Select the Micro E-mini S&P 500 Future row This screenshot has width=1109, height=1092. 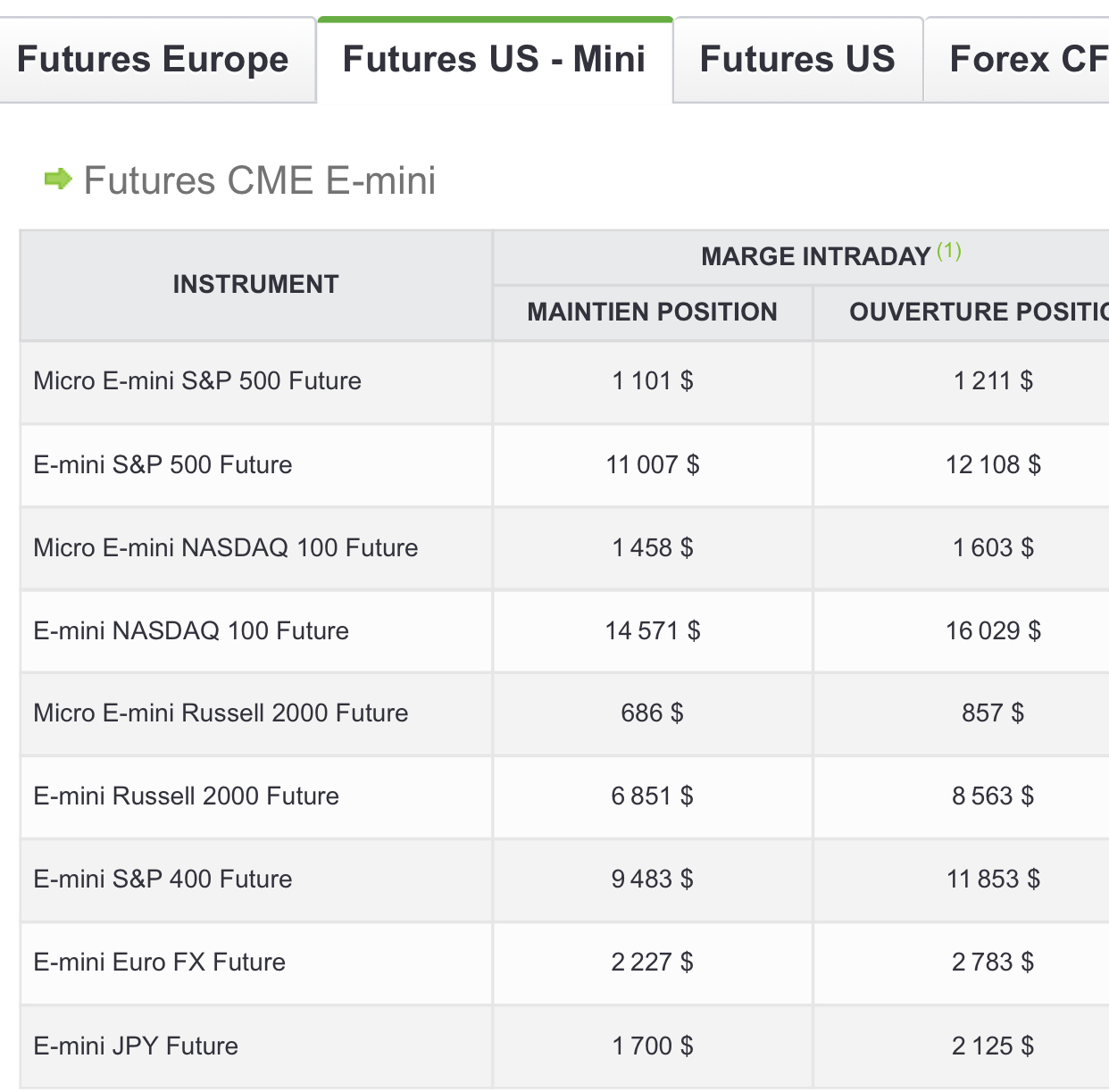(197, 381)
